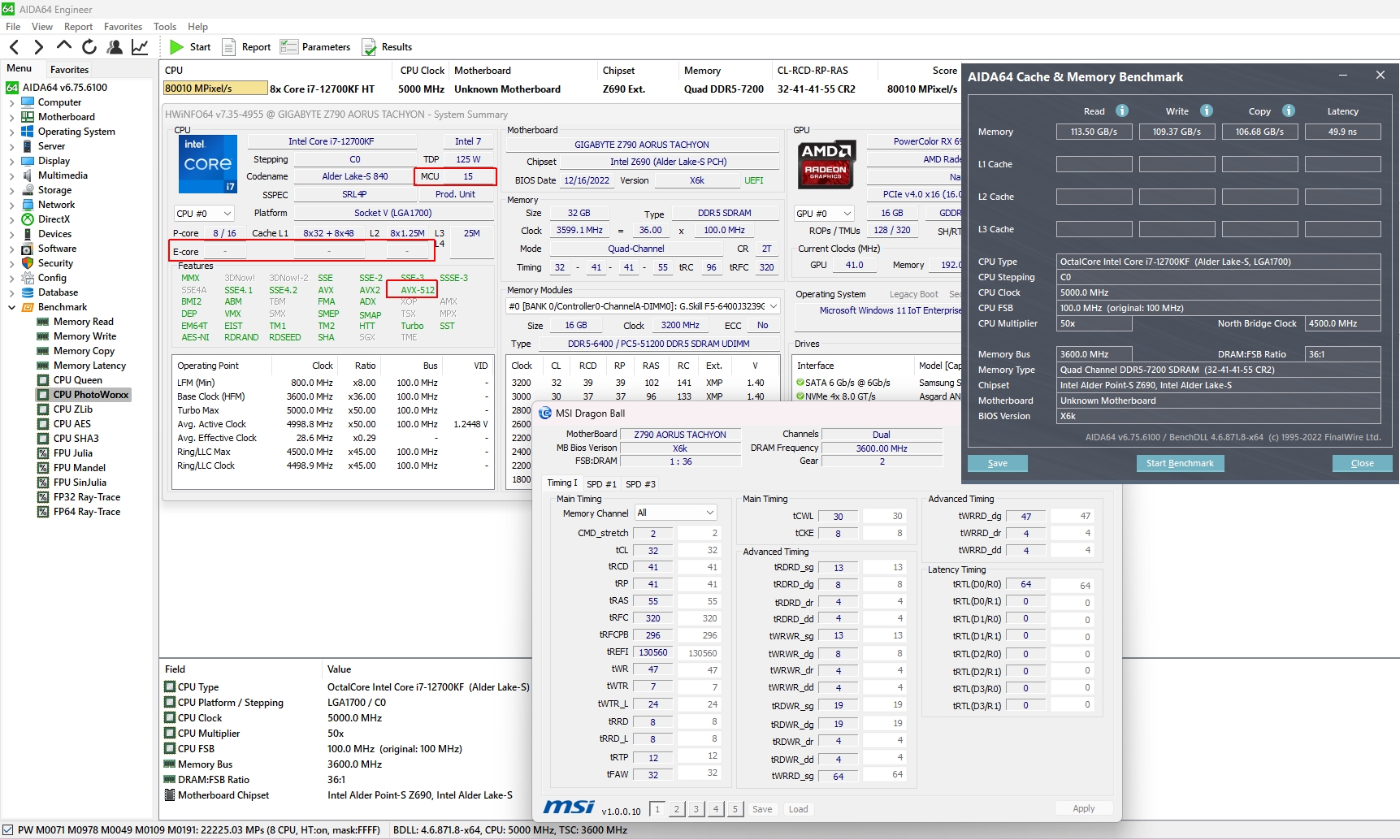Select the Storage icon in the tree
This screenshot has width=1400, height=840.
point(28,190)
